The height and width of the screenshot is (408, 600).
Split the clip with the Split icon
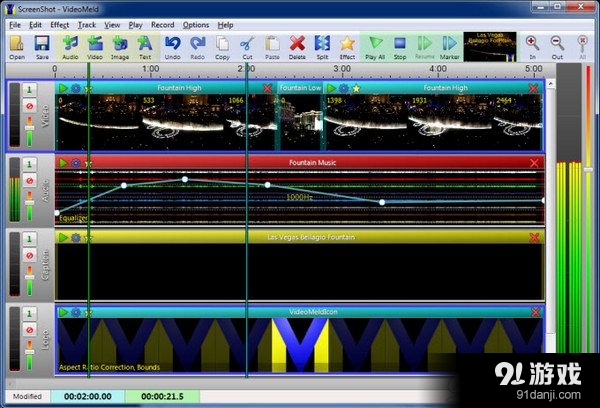coord(322,47)
